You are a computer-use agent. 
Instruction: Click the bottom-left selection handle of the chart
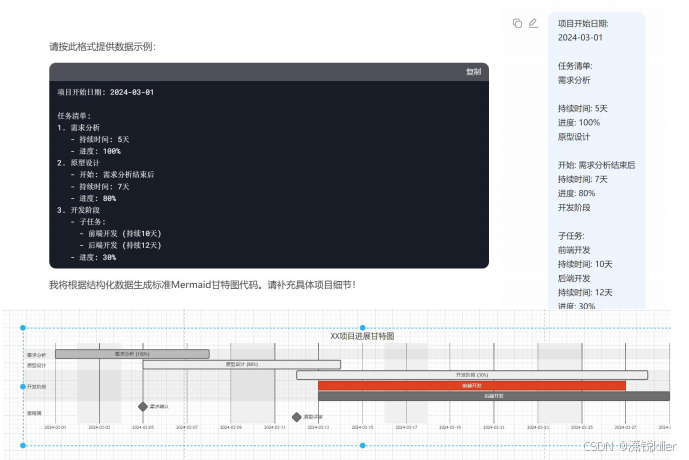point(23,446)
